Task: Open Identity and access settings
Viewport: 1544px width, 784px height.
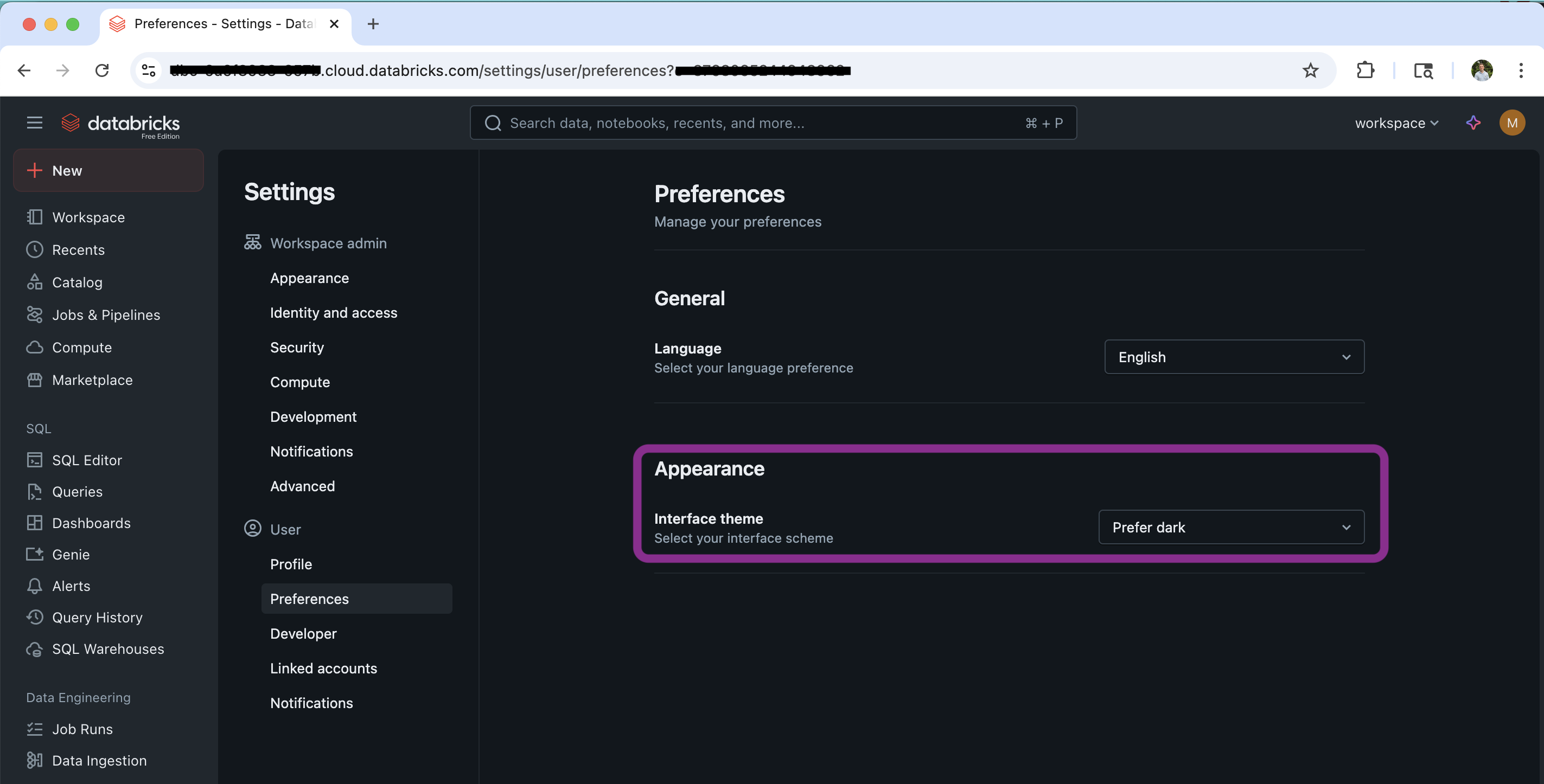Action: 333,313
